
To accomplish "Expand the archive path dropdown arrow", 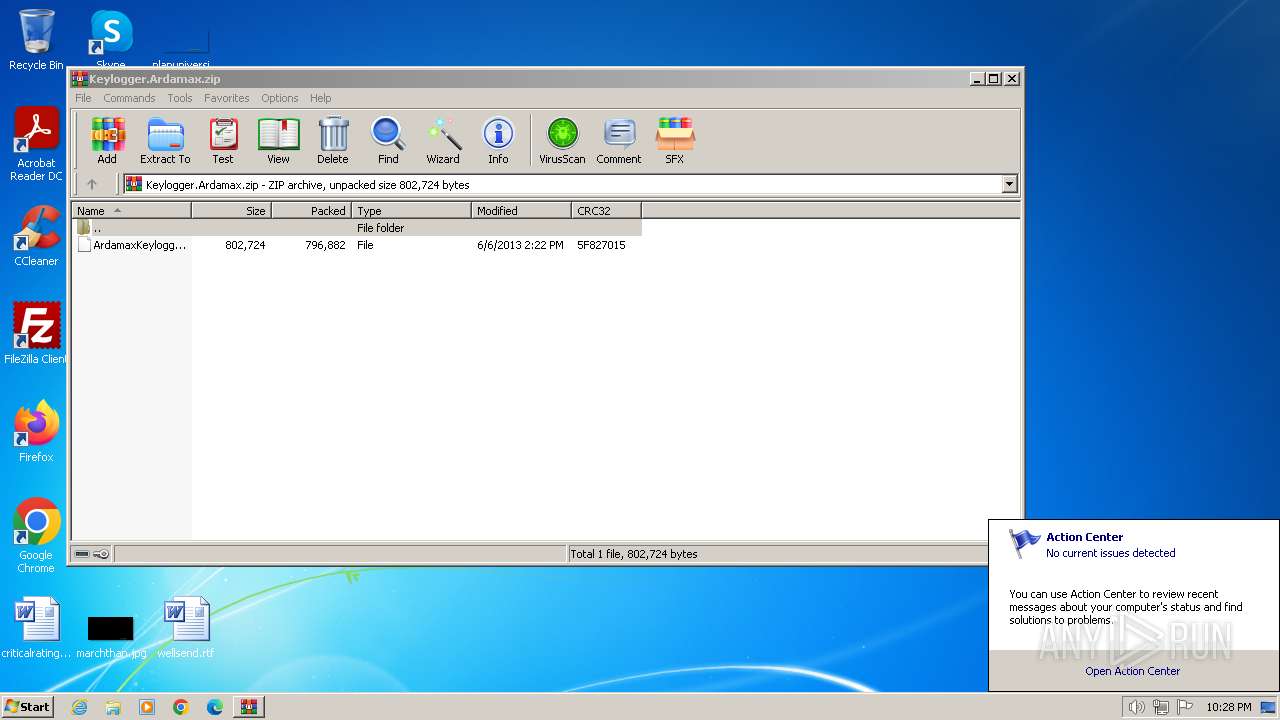I will 1009,184.
